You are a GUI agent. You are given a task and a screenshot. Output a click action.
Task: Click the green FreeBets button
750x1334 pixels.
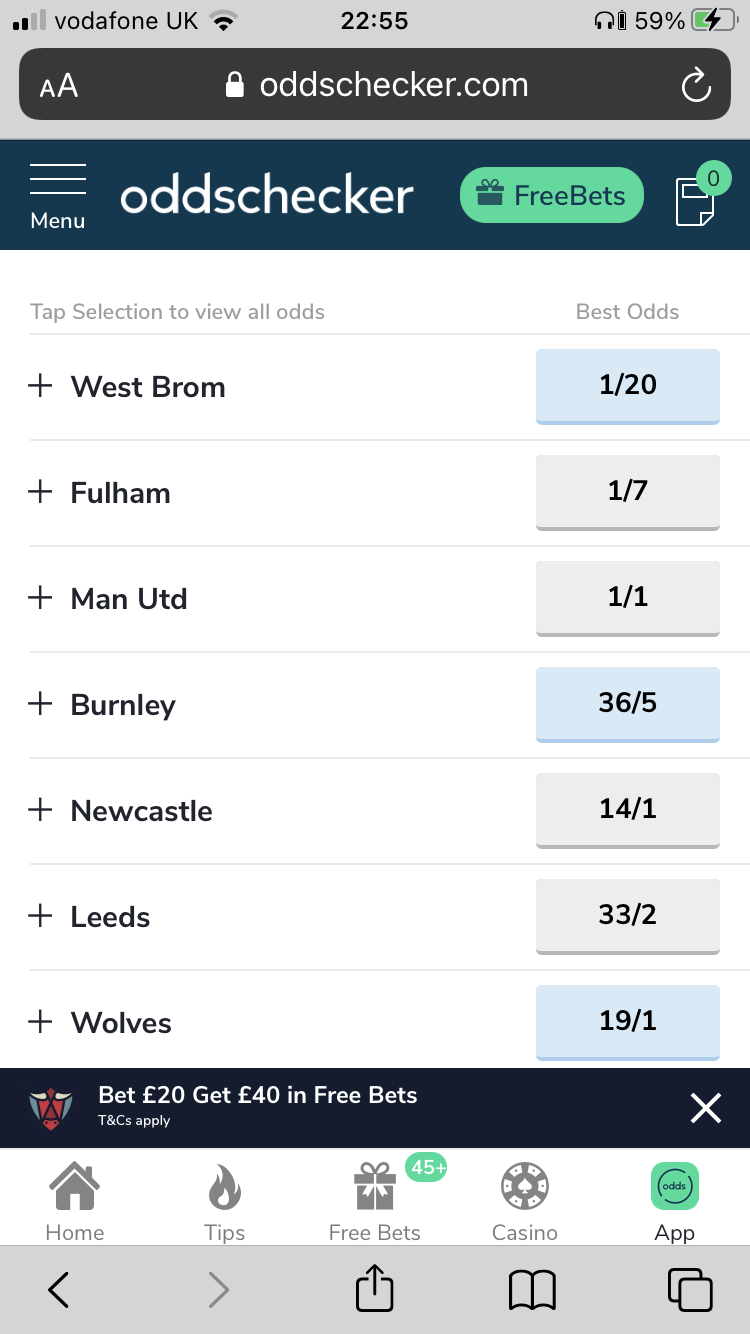(552, 195)
